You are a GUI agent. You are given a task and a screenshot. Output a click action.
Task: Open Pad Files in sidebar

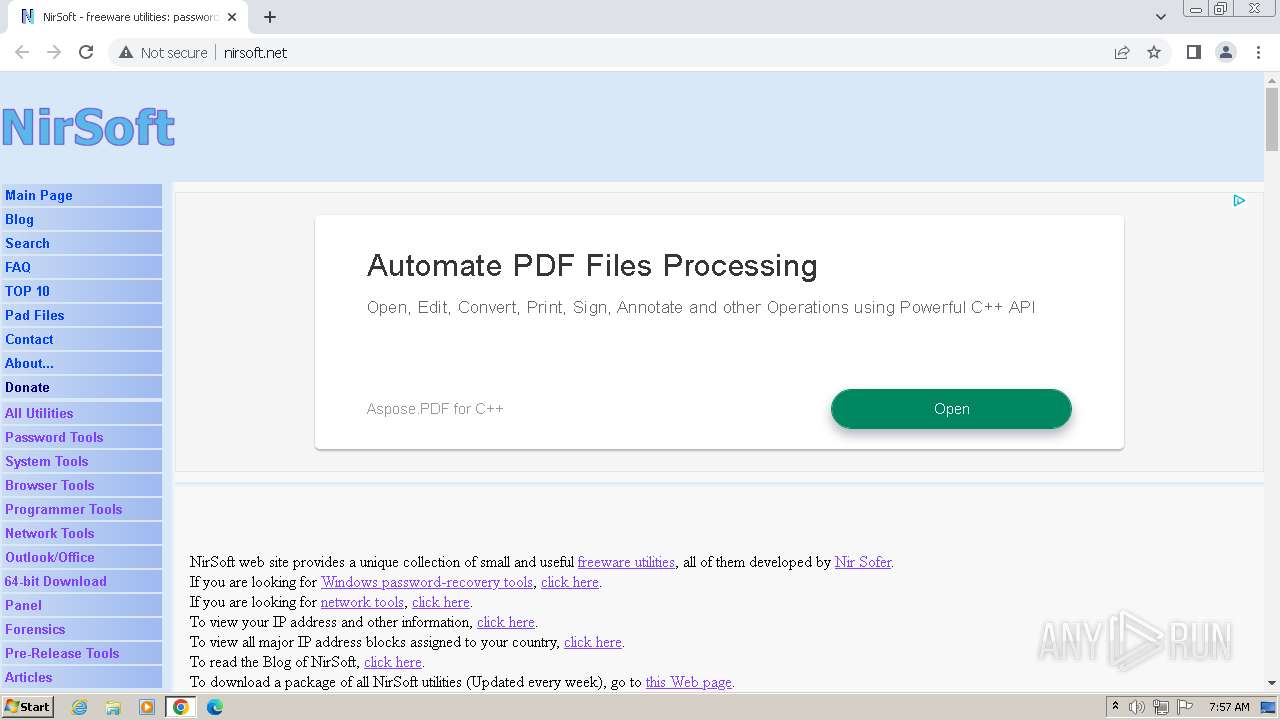click(81, 315)
